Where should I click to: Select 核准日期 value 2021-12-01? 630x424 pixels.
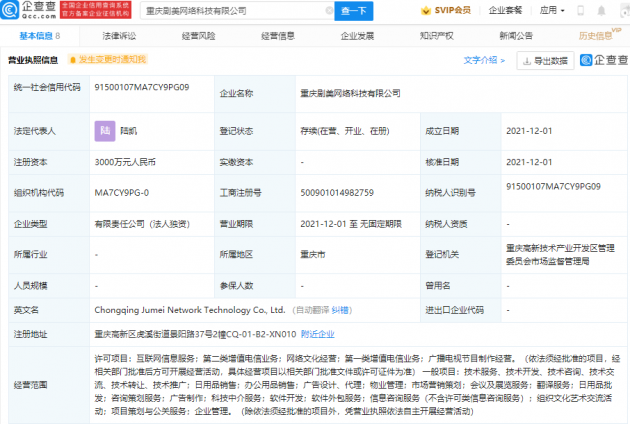pos(529,162)
